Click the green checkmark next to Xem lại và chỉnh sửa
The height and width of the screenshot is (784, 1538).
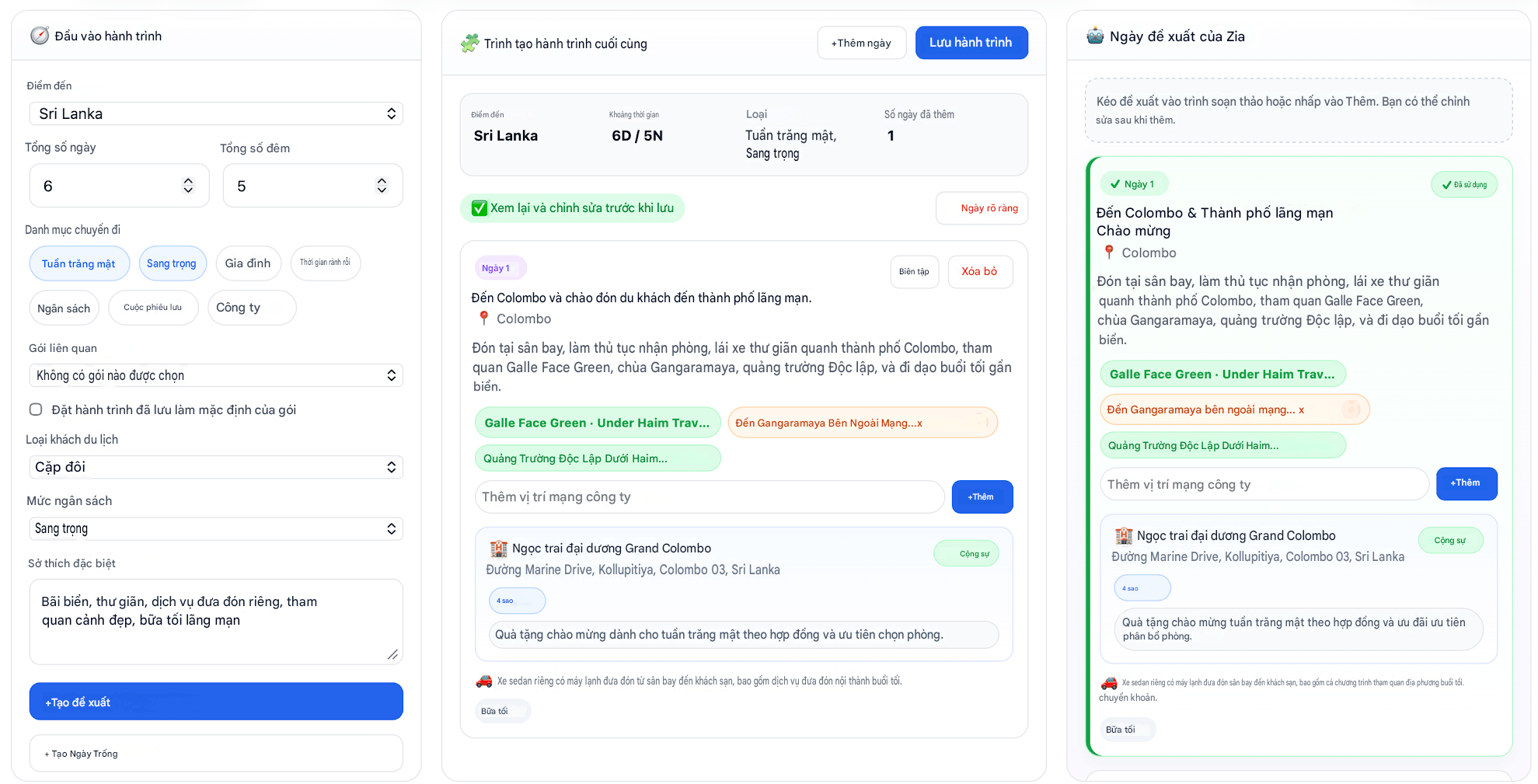[x=480, y=208]
